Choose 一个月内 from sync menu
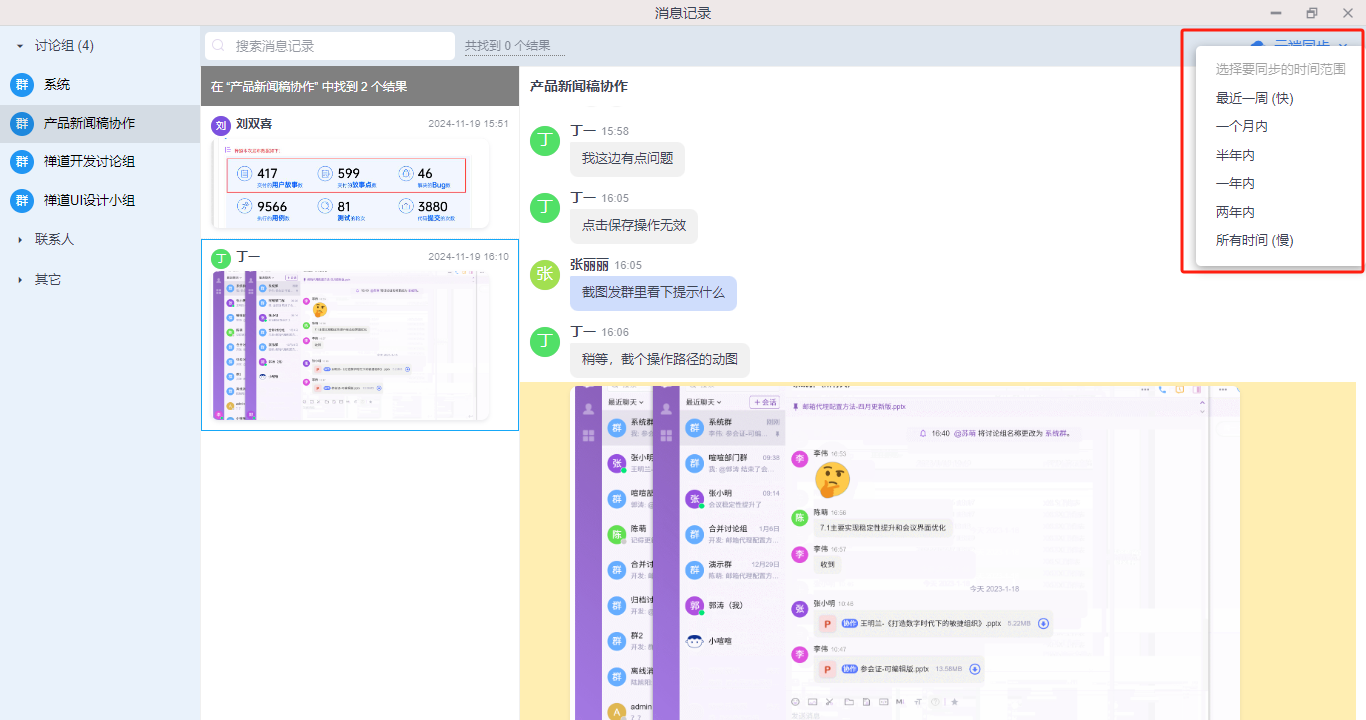The width and height of the screenshot is (1366, 720). pyautogui.click(x=1242, y=127)
